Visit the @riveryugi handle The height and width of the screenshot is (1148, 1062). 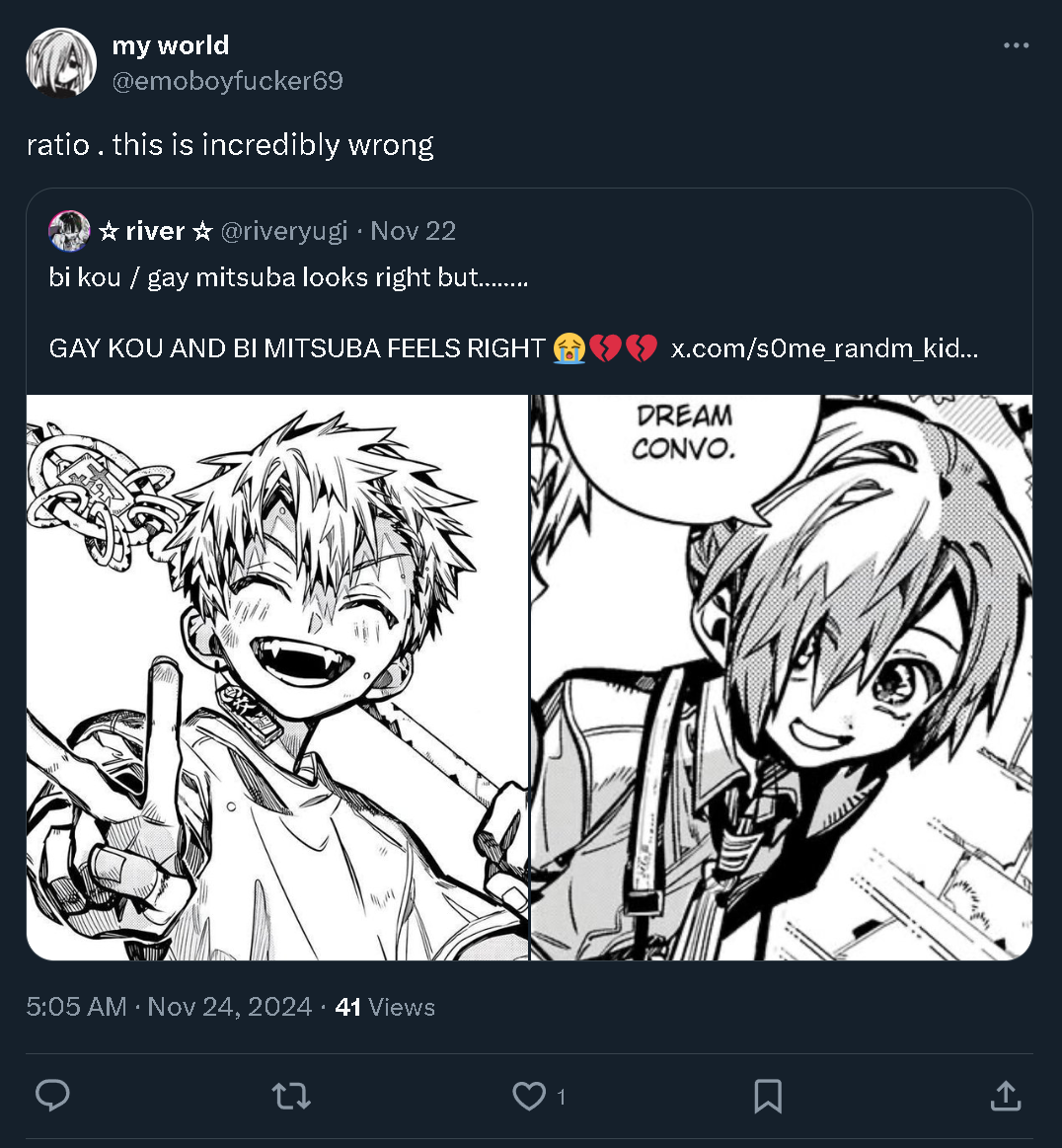point(284,231)
